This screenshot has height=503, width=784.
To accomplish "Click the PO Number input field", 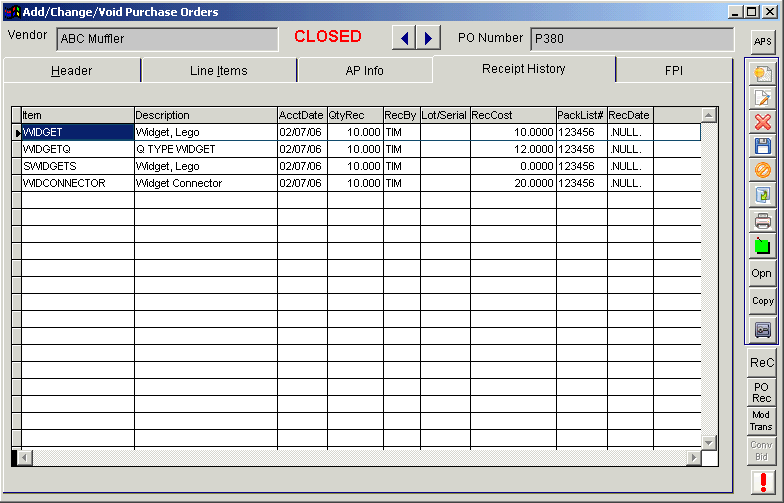I will click(632, 39).
